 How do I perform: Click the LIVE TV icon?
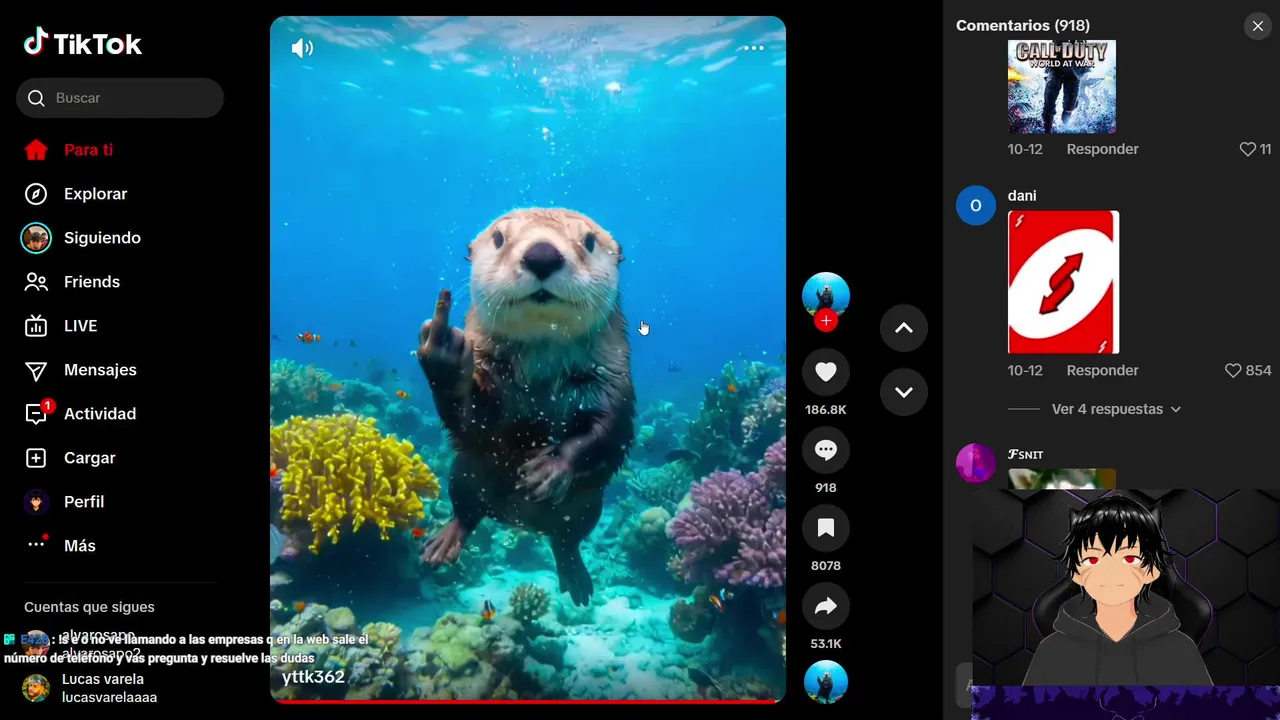tap(36, 326)
